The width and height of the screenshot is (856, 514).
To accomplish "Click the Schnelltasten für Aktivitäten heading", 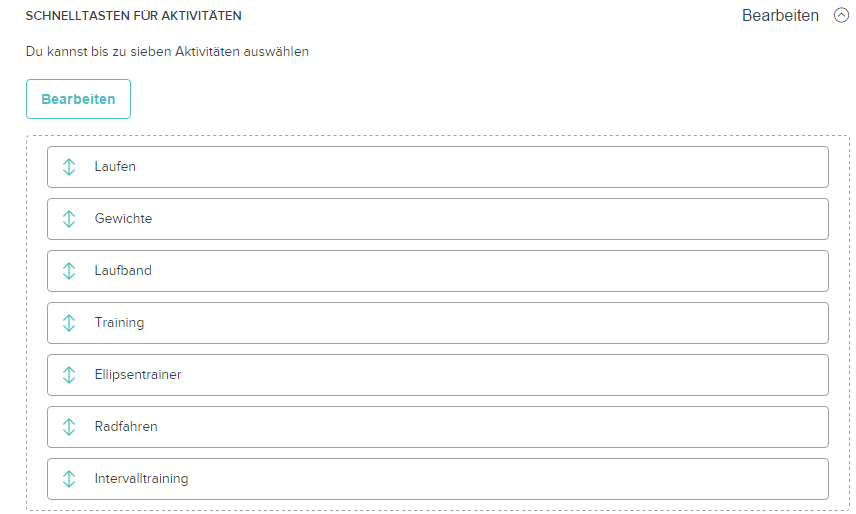I will tap(133, 16).
